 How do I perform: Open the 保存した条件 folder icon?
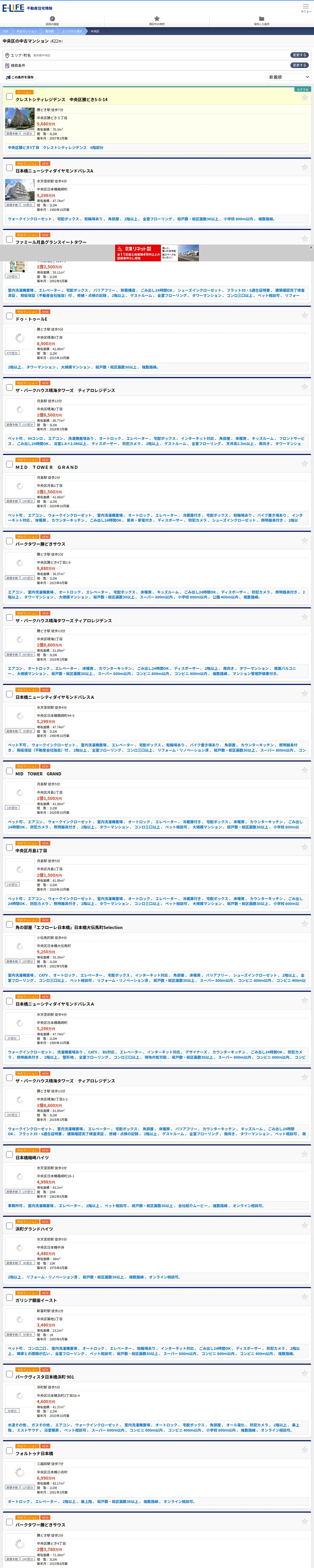point(262,18)
